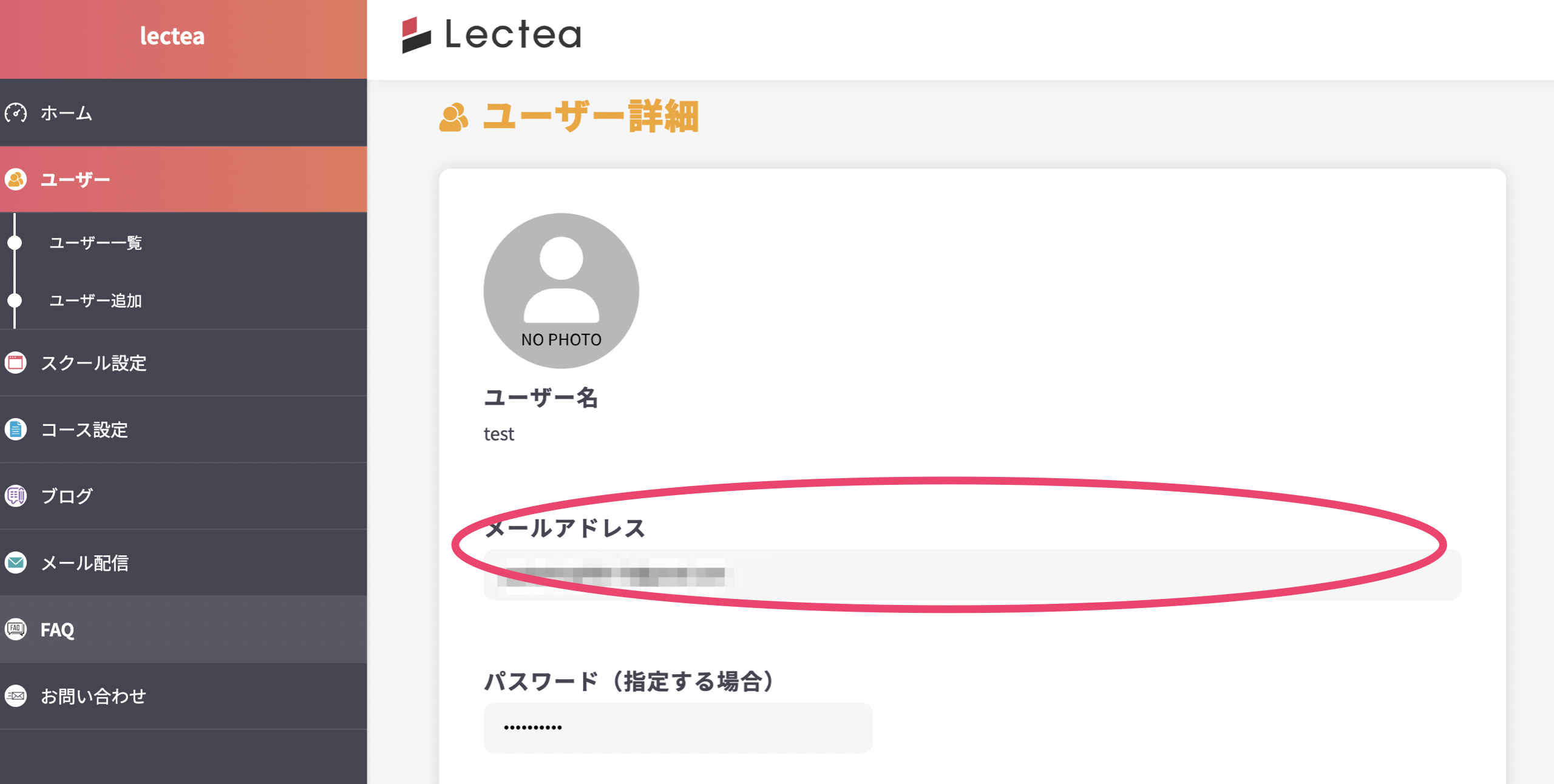Click the Home speedometer icon
The width and height of the screenshot is (1554, 784).
click(16, 113)
